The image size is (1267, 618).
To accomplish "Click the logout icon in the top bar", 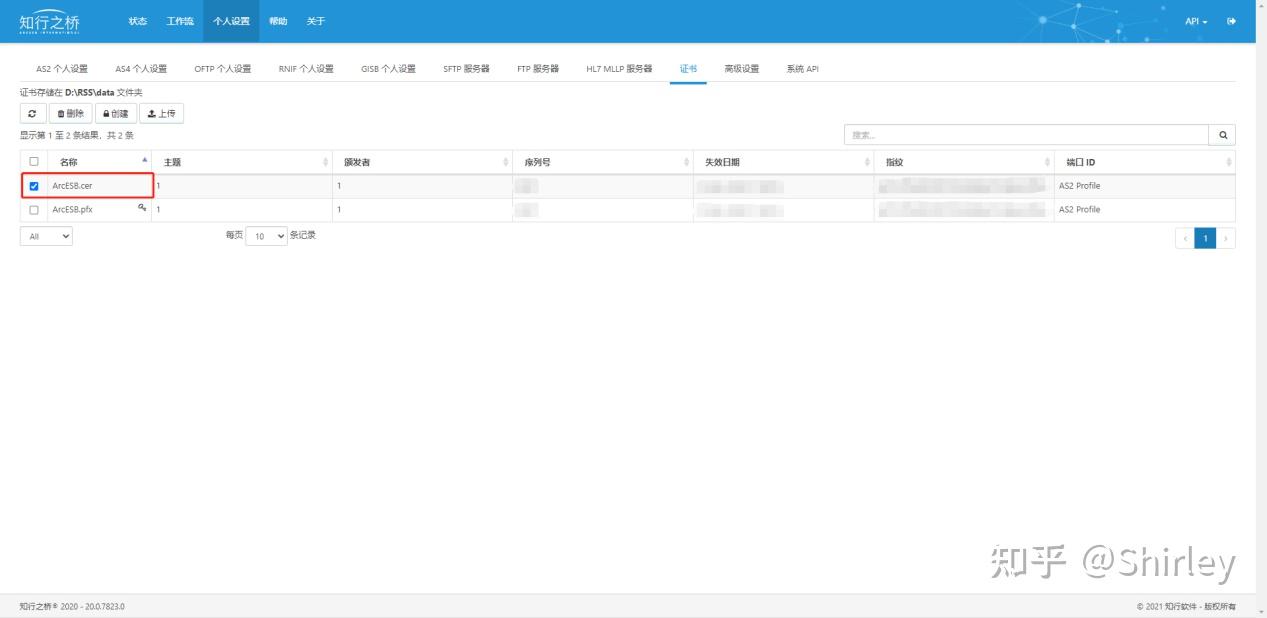I will pos(1232,20).
